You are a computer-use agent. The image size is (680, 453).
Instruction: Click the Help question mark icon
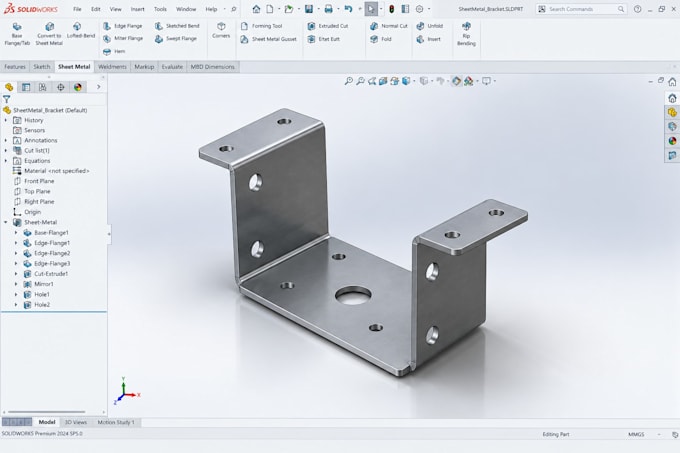pyautogui.click(x=638, y=9)
